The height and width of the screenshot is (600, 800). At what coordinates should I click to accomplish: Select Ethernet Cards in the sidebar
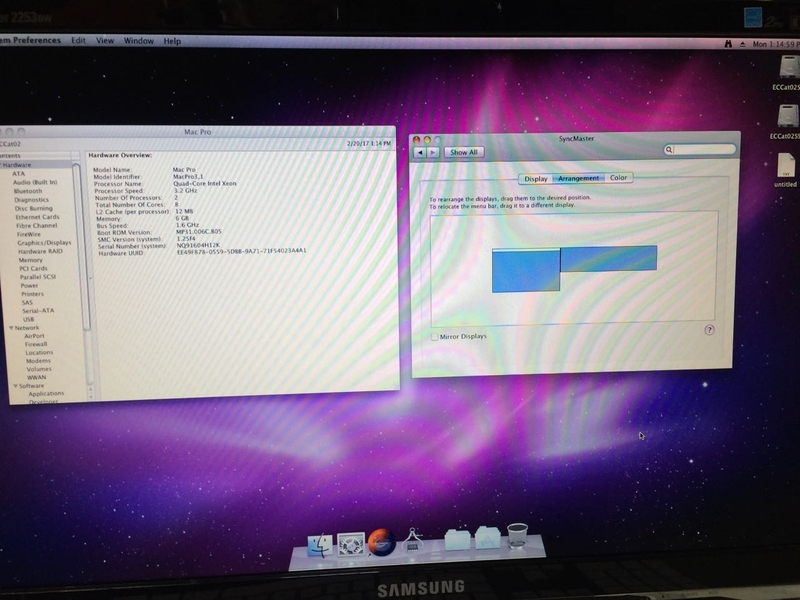(37, 217)
